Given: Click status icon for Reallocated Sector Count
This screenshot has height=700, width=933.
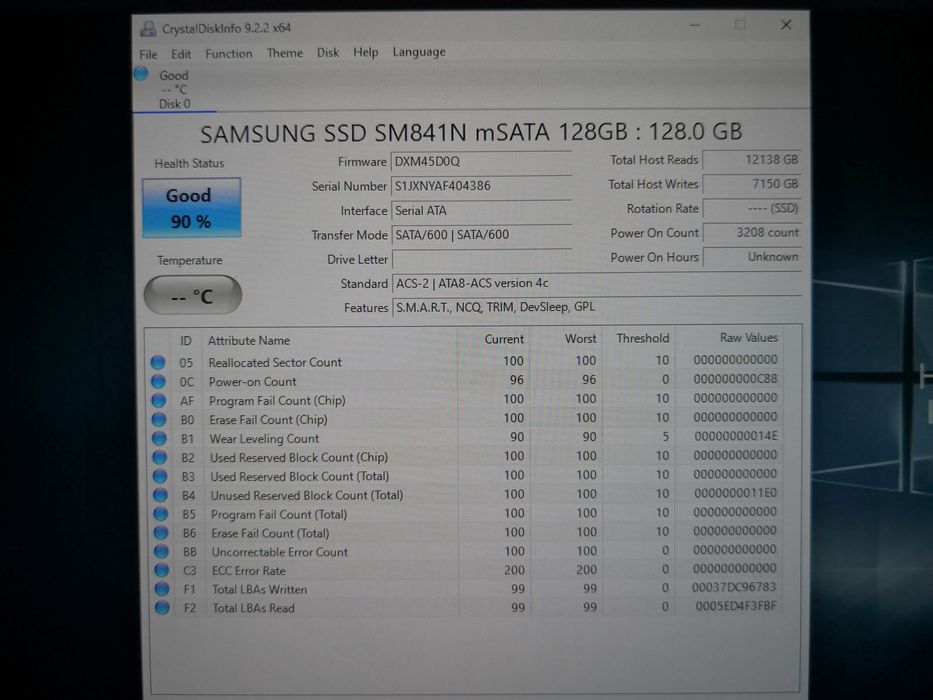Looking at the screenshot, I should point(158,362).
